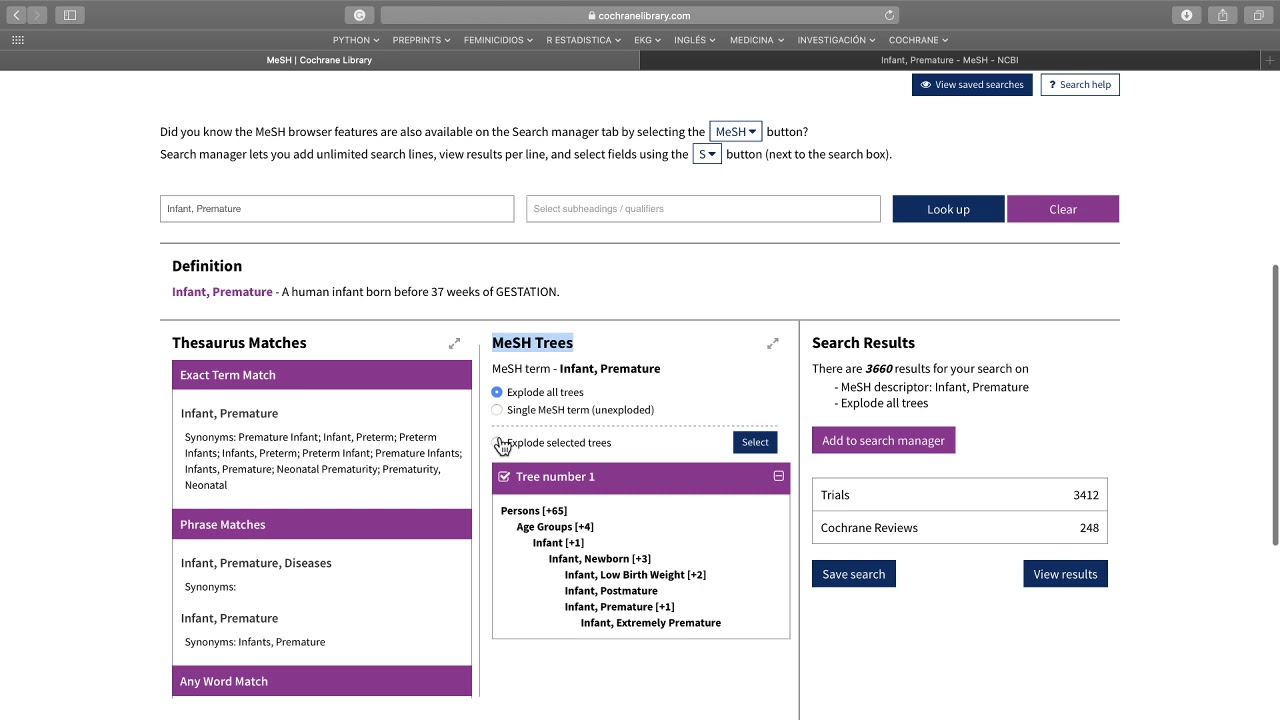Open the MeSH dropdown button in tip
1280x720 pixels.
[x=736, y=132]
